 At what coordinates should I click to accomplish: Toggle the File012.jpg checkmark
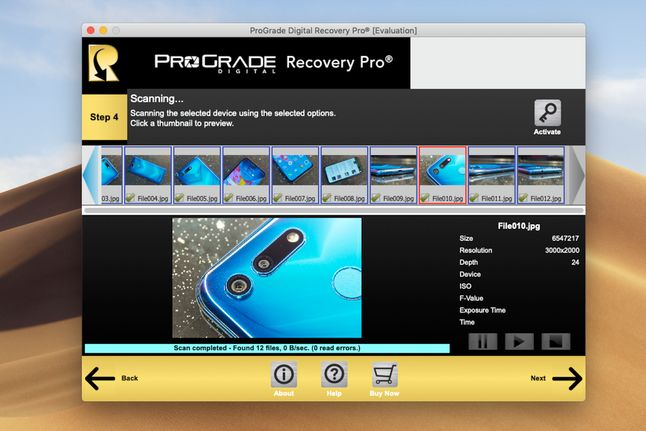pos(523,198)
